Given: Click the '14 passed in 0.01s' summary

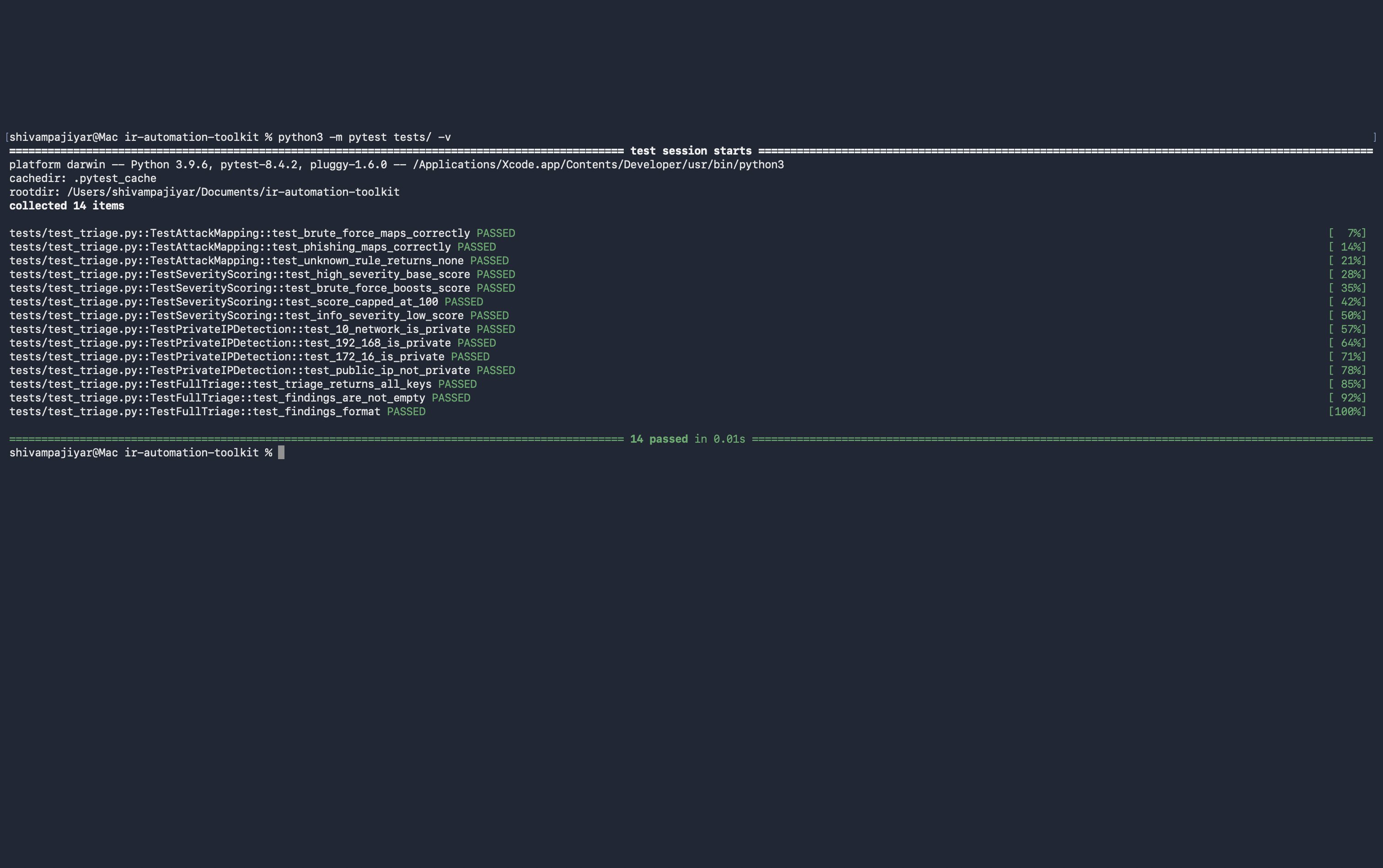Looking at the screenshot, I should pyautogui.click(x=687, y=439).
